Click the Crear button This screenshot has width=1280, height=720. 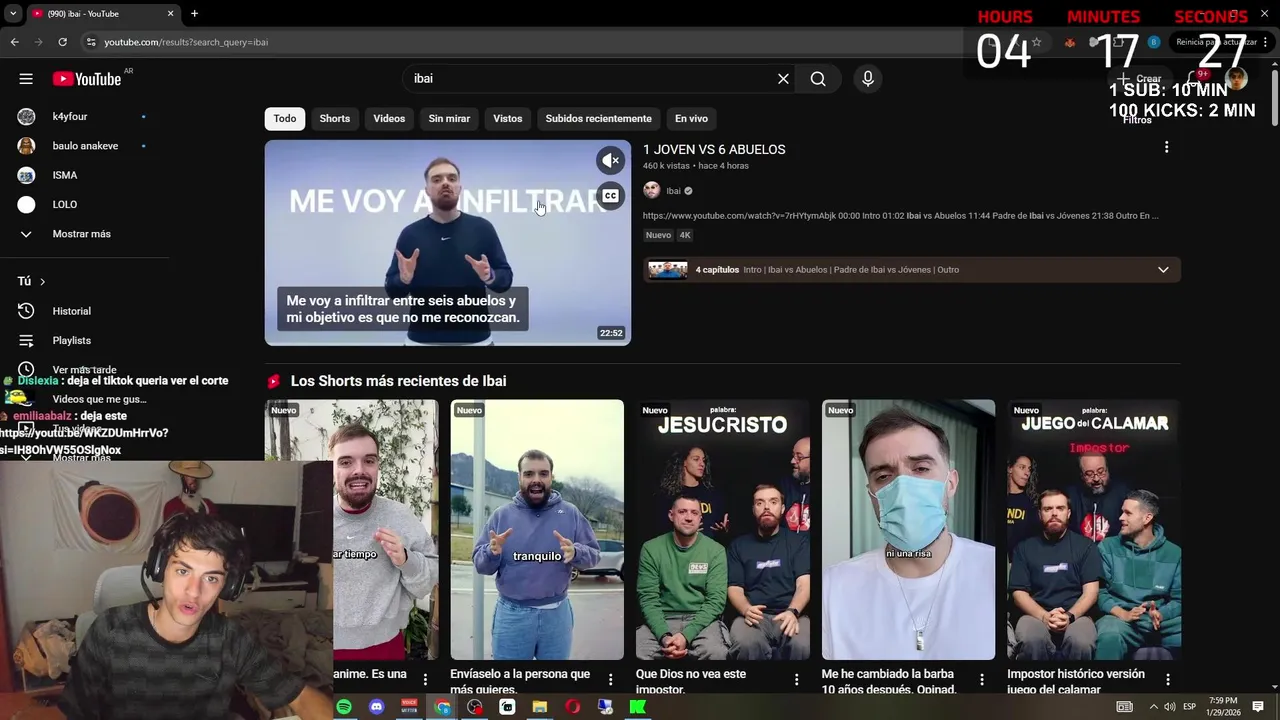point(1139,79)
